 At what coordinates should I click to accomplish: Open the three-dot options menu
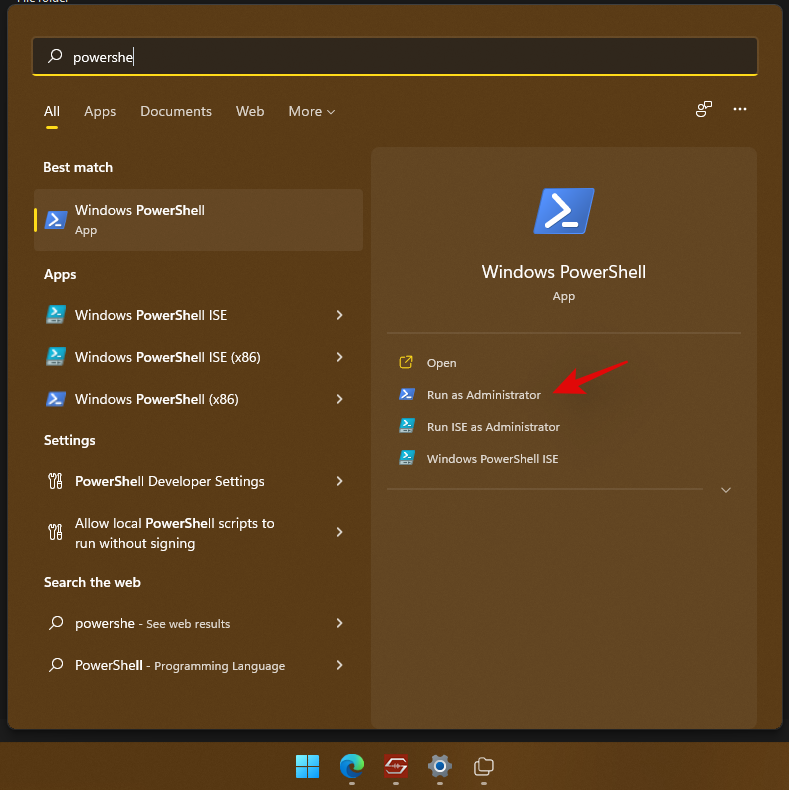740,109
